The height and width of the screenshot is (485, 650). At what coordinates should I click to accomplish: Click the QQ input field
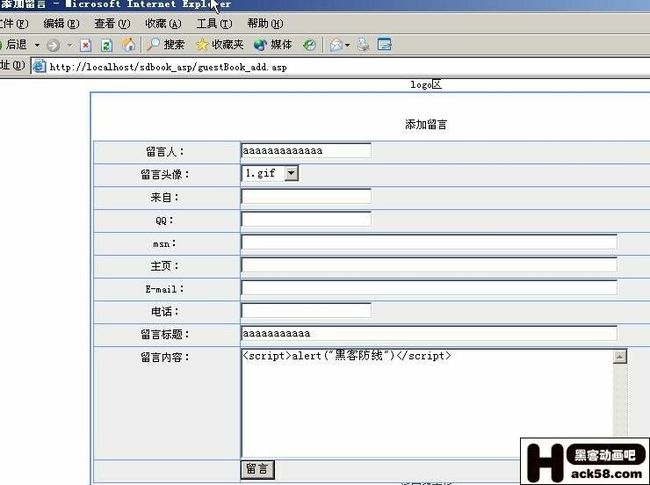point(306,219)
